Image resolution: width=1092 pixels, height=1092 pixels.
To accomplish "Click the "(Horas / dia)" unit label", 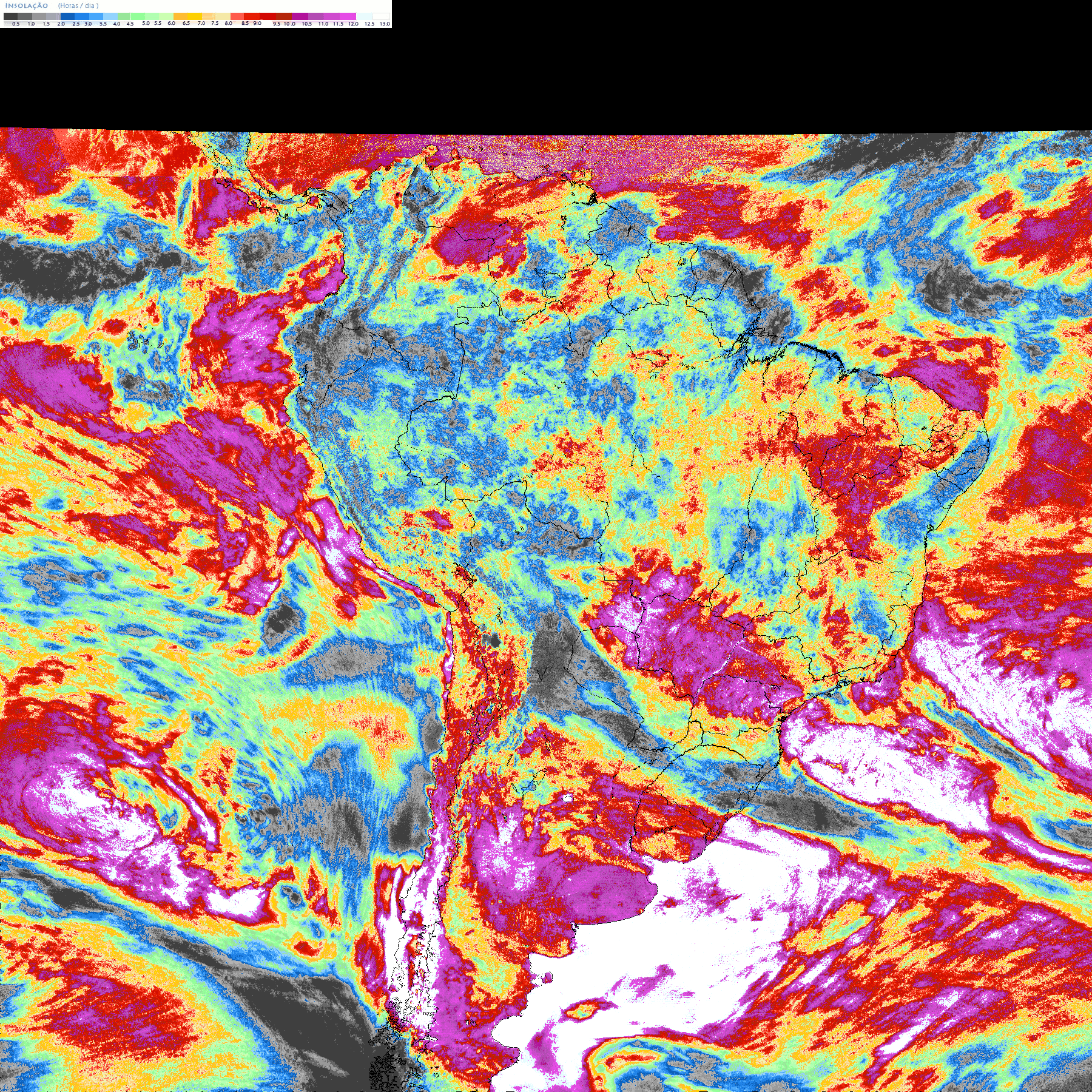I will [78, 5].
